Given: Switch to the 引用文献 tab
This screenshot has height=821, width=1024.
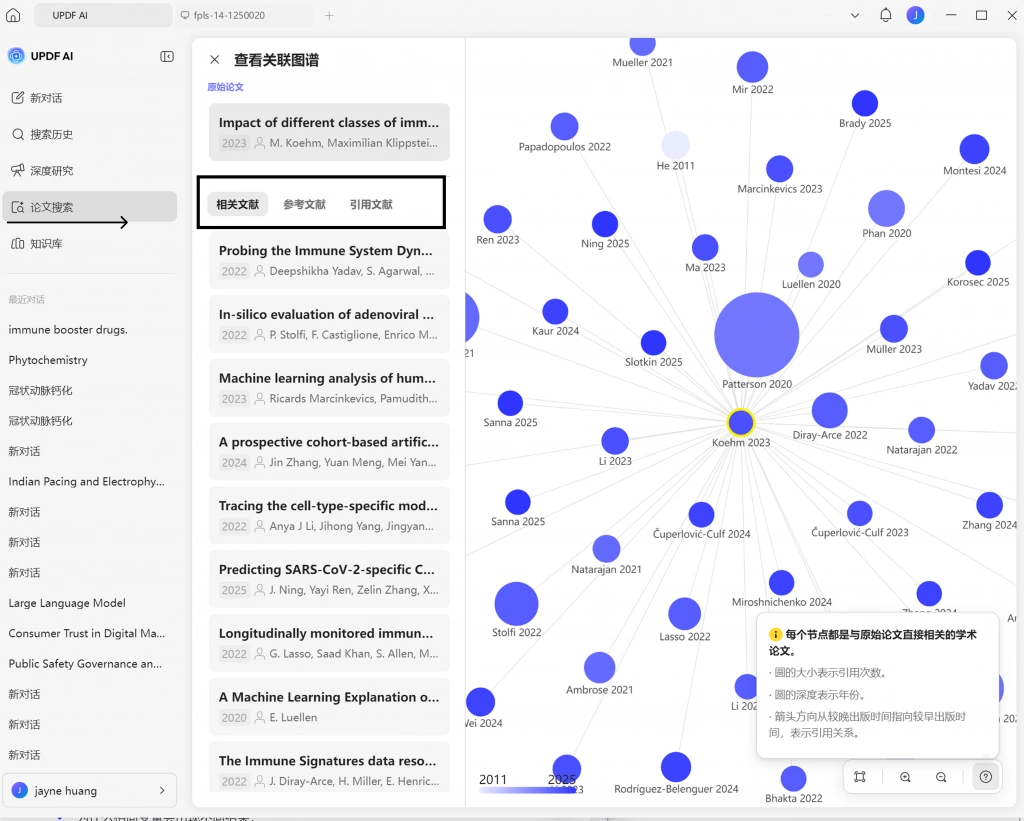Looking at the screenshot, I should (x=371, y=204).
